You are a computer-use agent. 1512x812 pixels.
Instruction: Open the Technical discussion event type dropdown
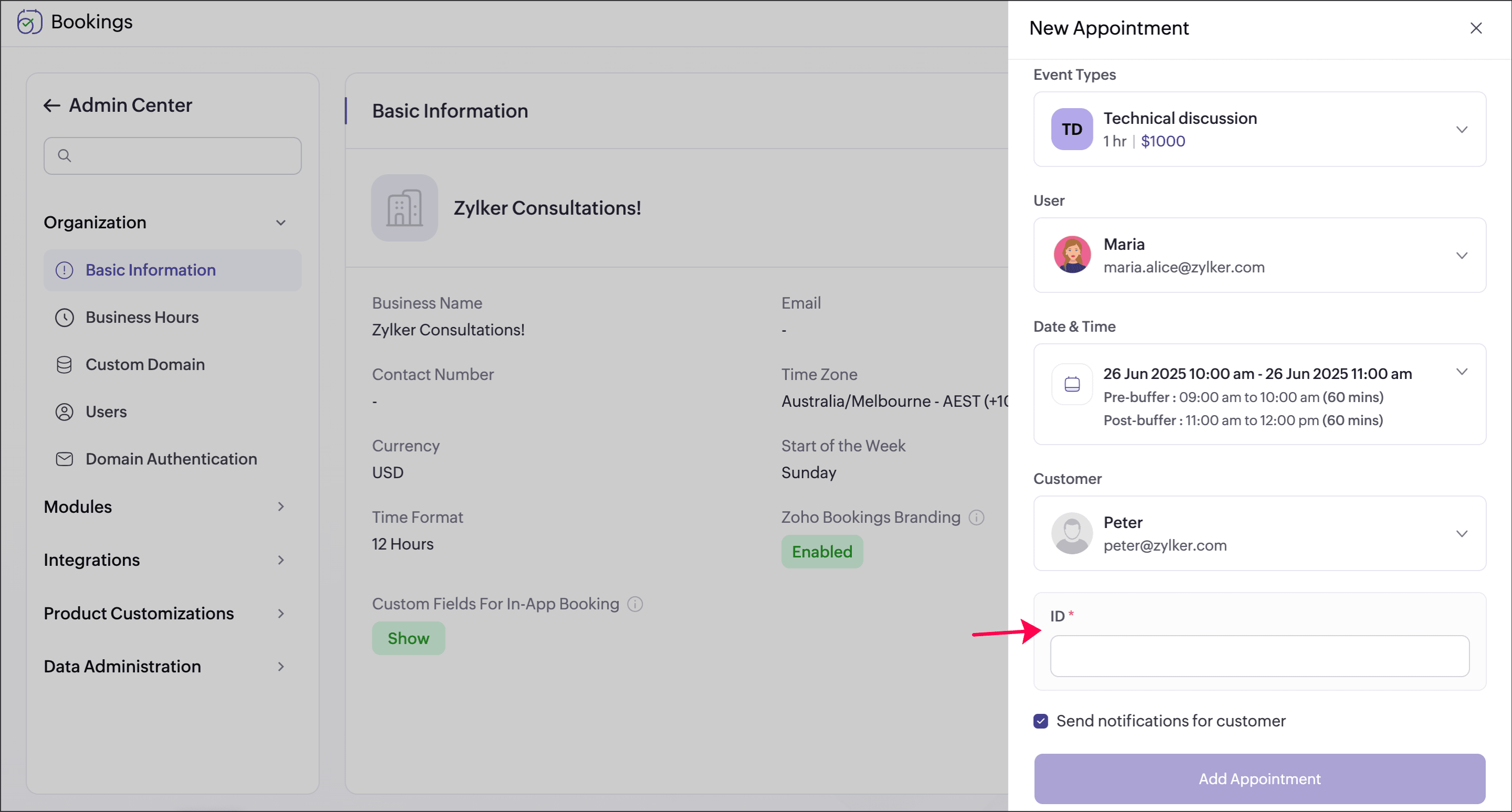click(1462, 129)
